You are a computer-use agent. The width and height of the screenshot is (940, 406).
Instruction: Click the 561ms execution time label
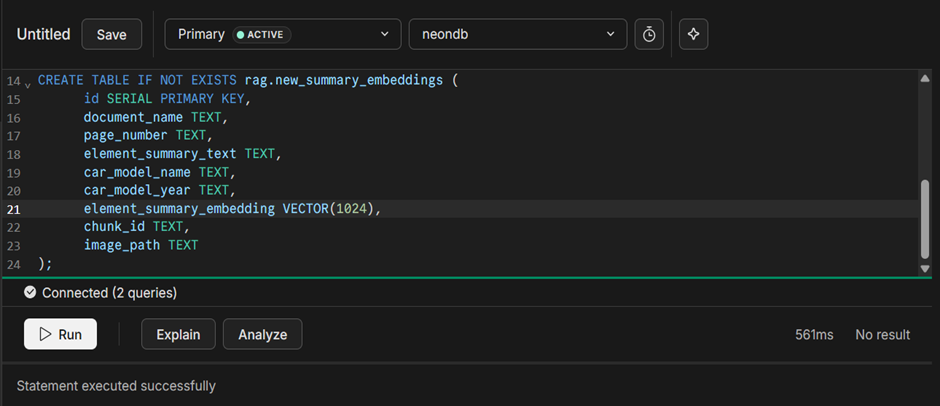[x=814, y=335]
